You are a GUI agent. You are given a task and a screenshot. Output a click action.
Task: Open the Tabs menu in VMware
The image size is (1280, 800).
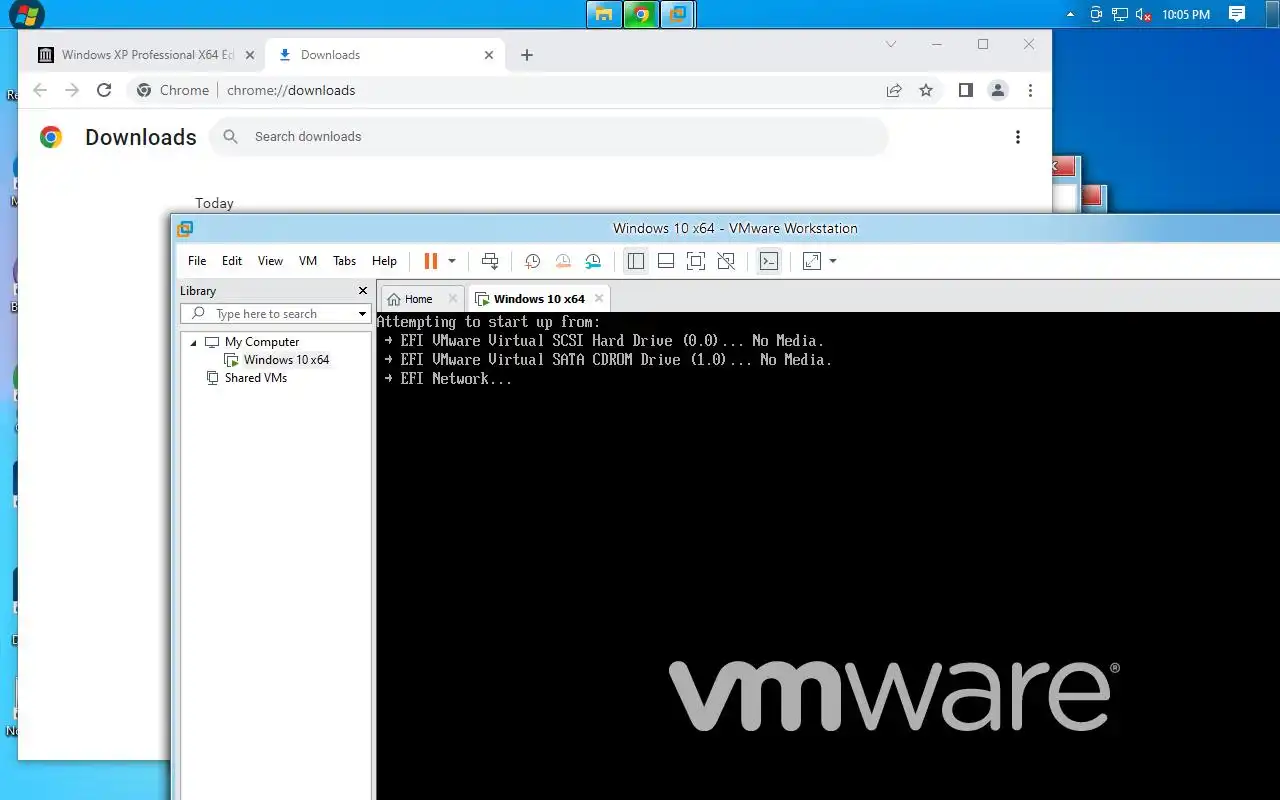pyautogui.click(x=344, y=261)
